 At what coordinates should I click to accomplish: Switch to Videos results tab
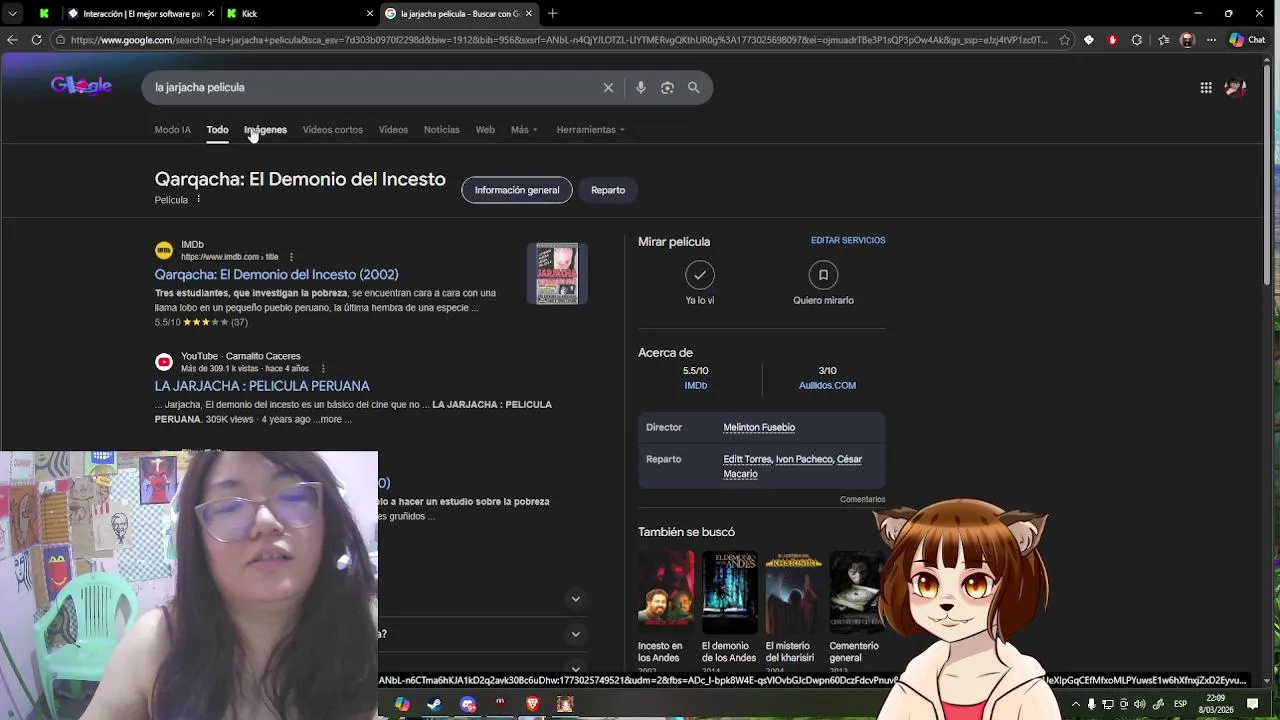pyautogui.click(x=393, y=130)
